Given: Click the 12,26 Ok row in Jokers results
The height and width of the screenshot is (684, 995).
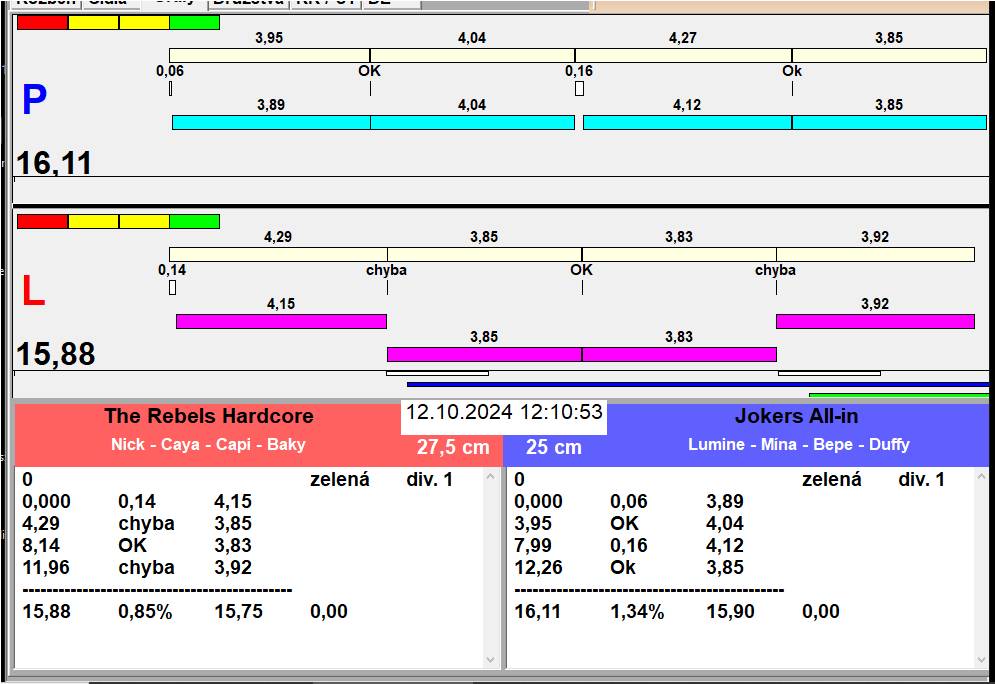Looking at the screenshot, I should [x=628, y=567].
